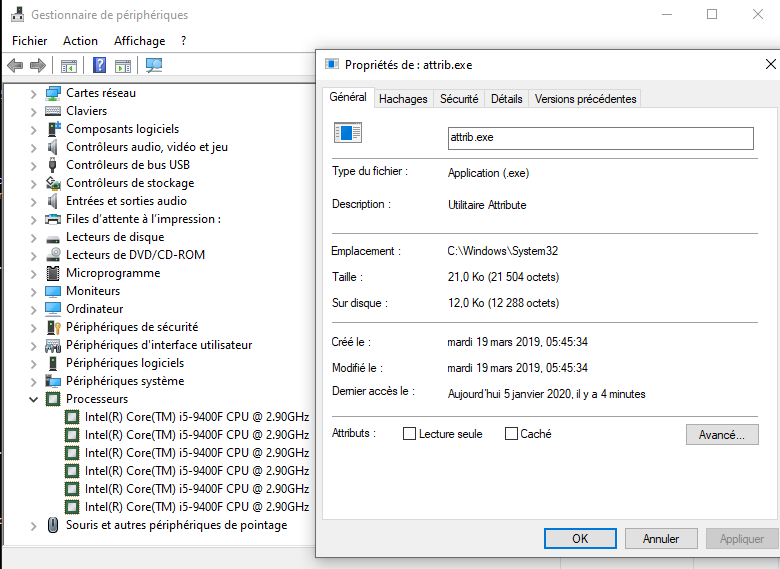This screenshot has width=780, height=569.
Task: Expand the Lecteurs de disque node
Action: (33, 237)
